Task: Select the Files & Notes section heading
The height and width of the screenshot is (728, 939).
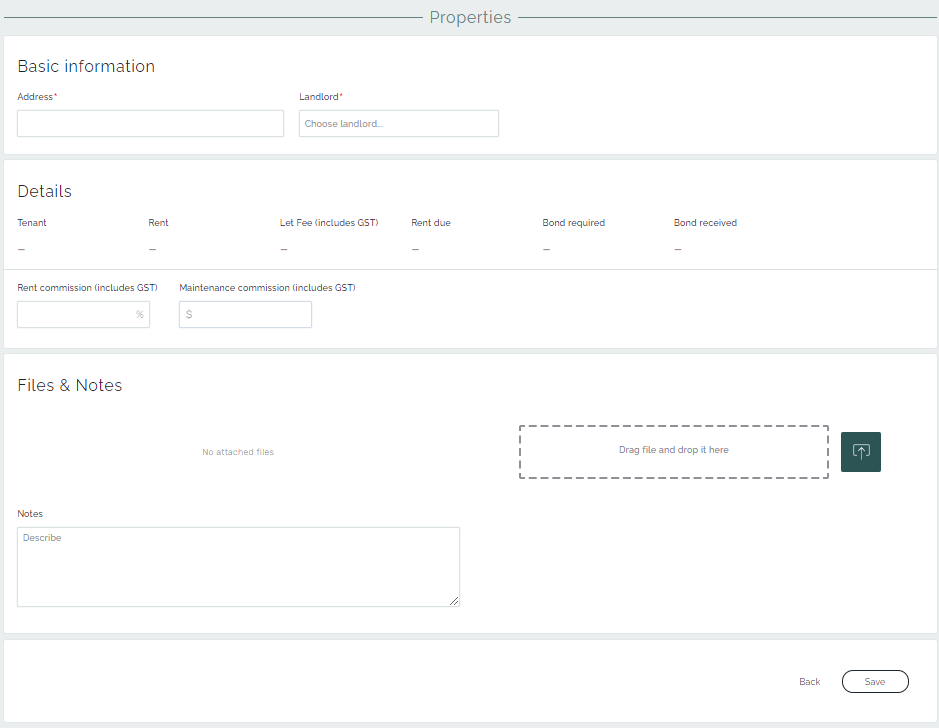Action: [70, 386]
